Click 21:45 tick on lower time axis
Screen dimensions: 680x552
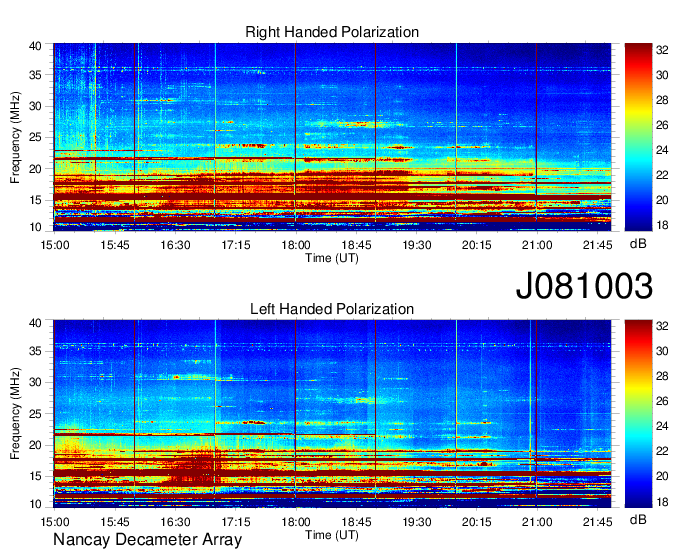click(x=598, y=522)
